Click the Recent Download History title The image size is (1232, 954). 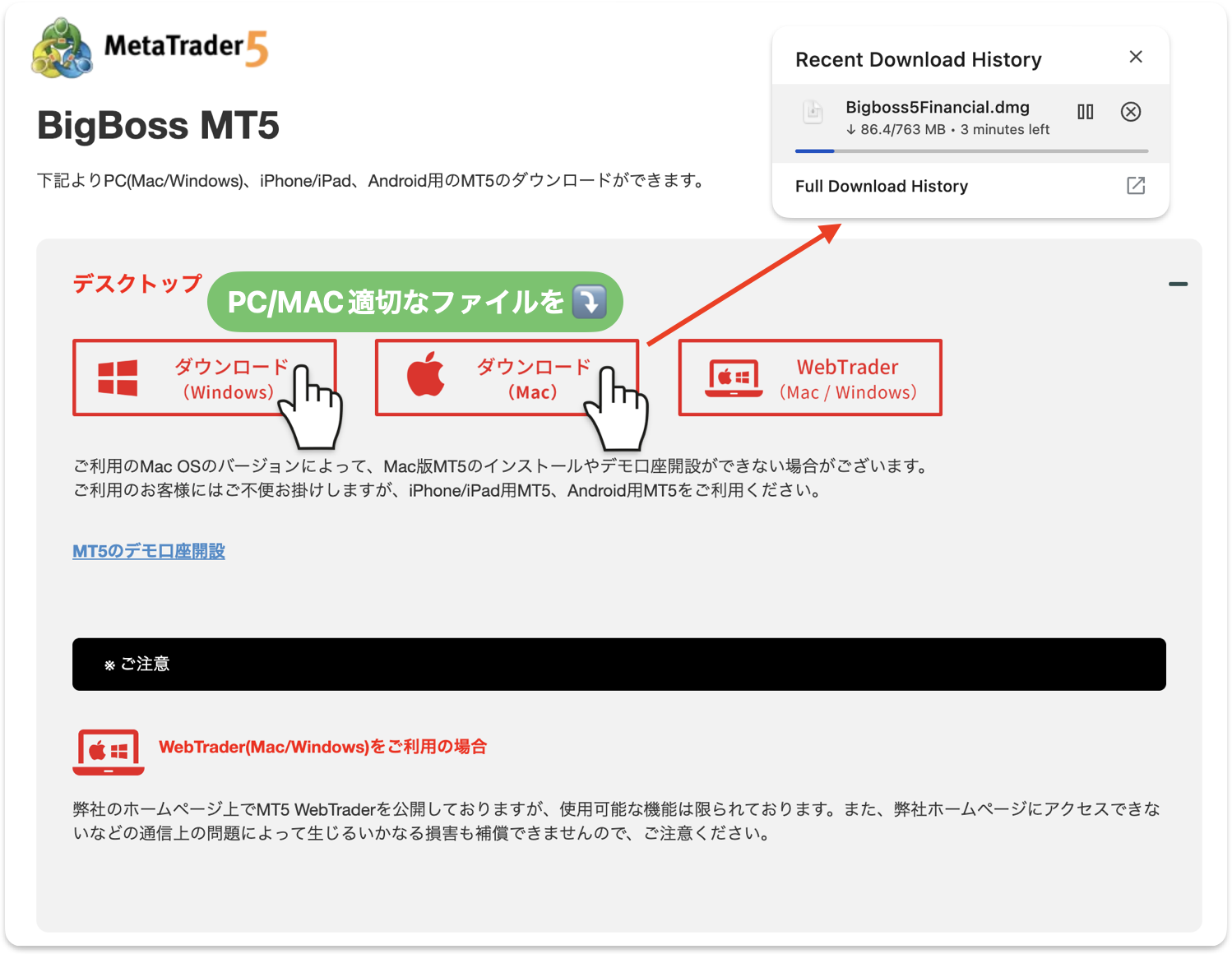(919, 59)
